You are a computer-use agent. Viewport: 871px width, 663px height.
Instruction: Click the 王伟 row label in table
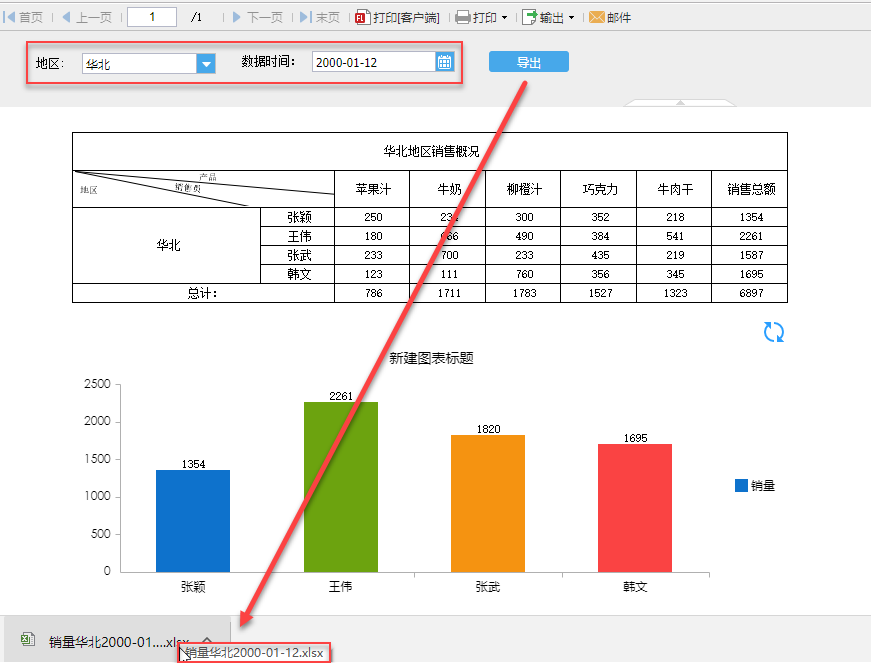[299, 236]
